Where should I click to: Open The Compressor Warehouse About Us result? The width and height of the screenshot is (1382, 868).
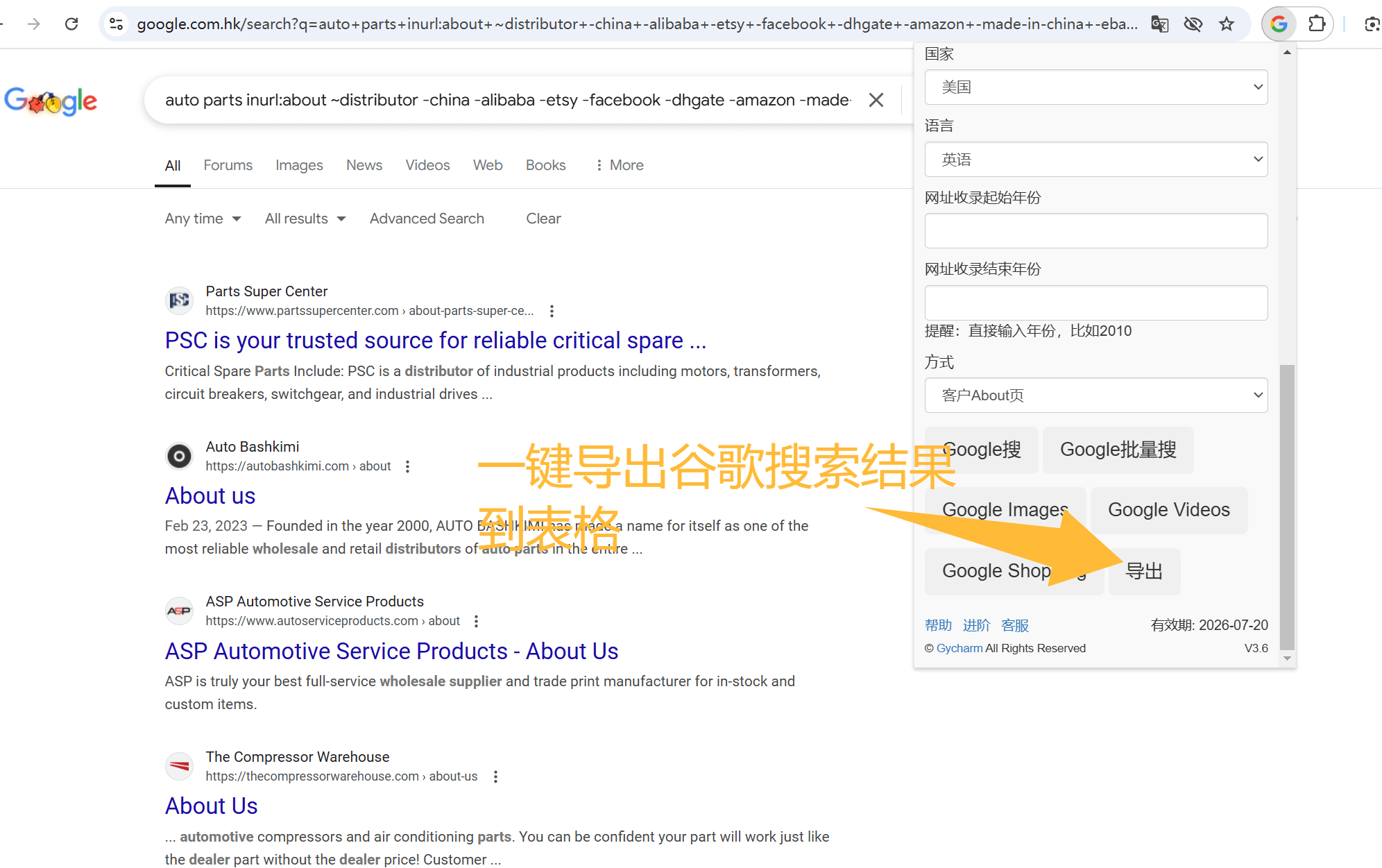point(211,806)
